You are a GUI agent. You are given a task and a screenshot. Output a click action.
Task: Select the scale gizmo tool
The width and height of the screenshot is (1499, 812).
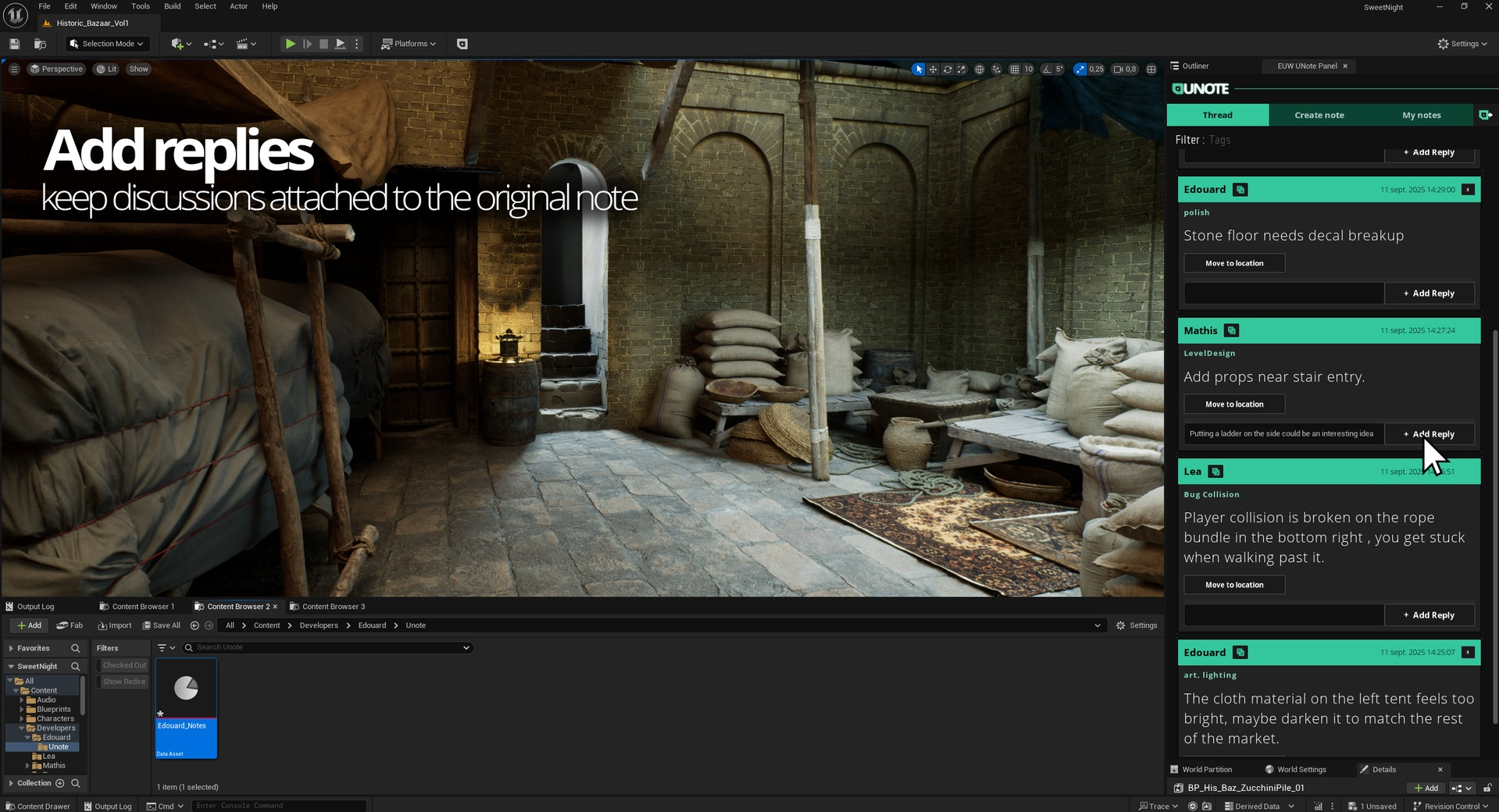[962, 69]
